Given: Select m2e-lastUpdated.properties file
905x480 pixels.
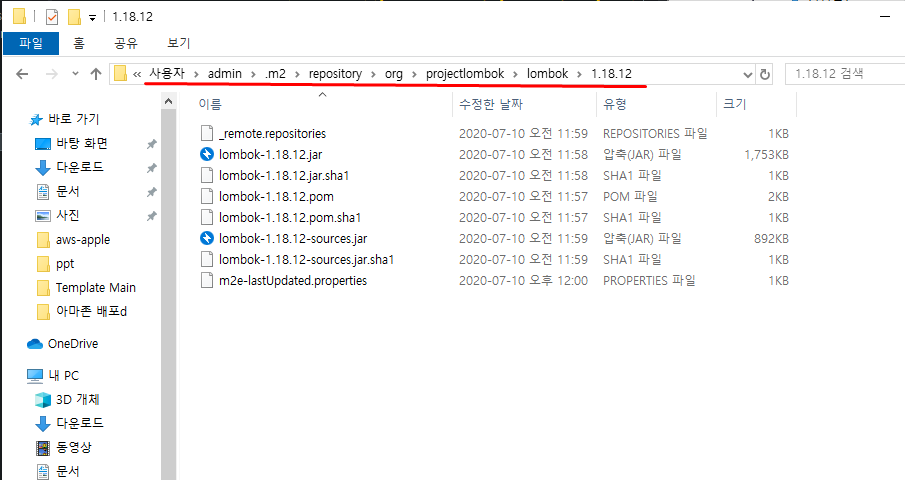Looking at the screenshot, I should coord(293,280).
